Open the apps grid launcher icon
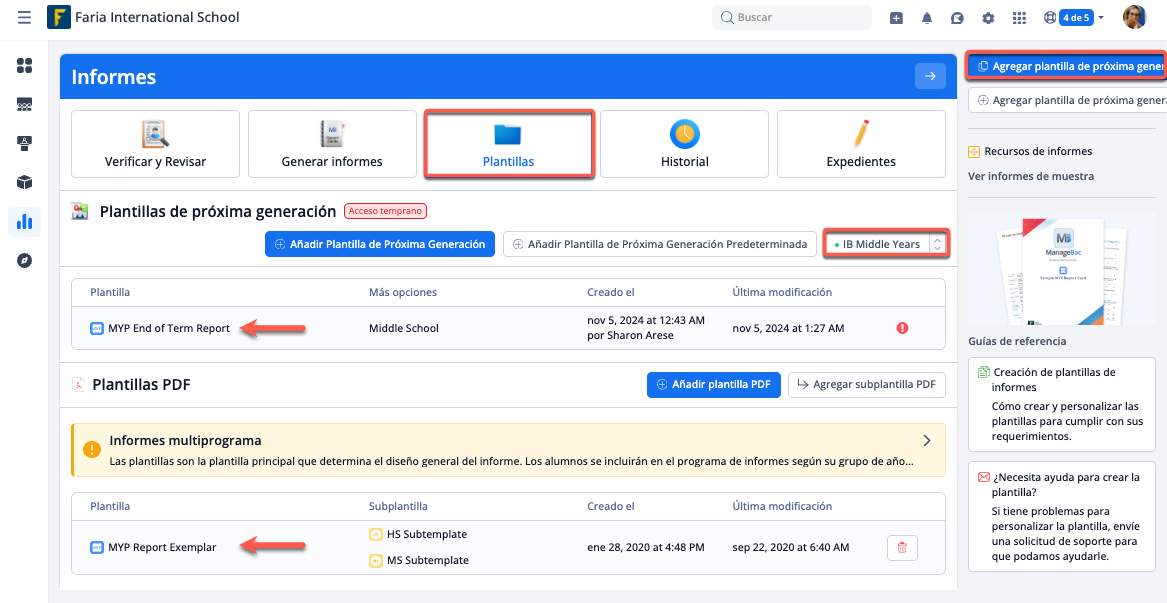 [x=1019, y=18]
